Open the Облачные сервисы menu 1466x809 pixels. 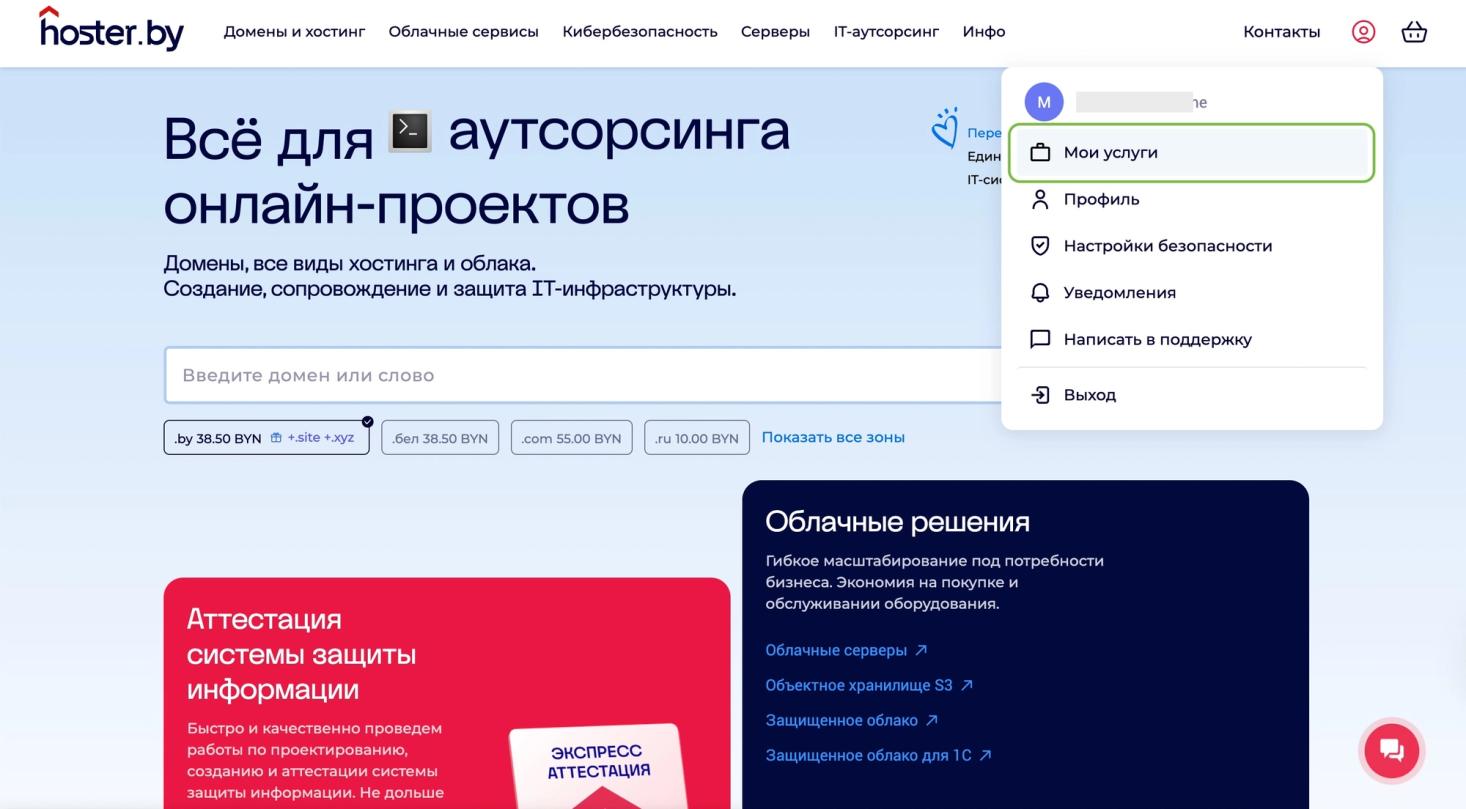tap(464, 32)
